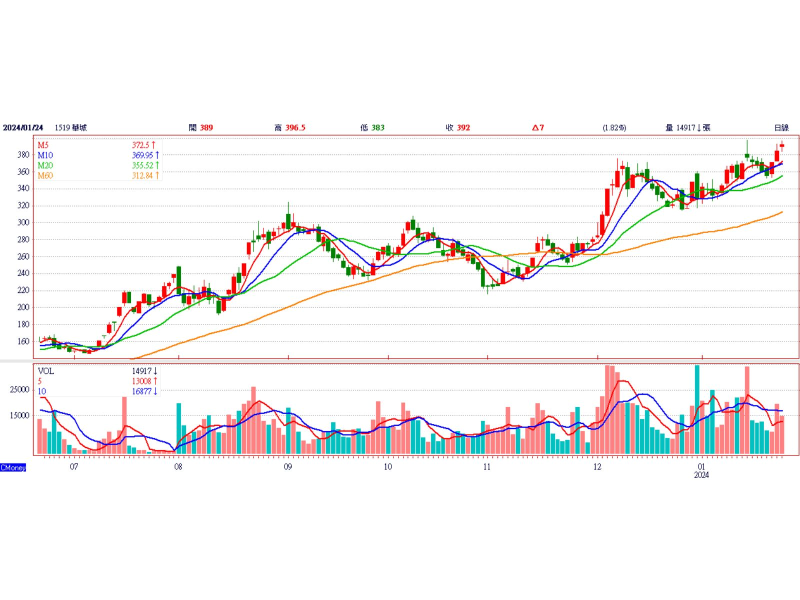The image size is (800, 600).
Task: Click the price change triangle △7
Action: (537, 128)
